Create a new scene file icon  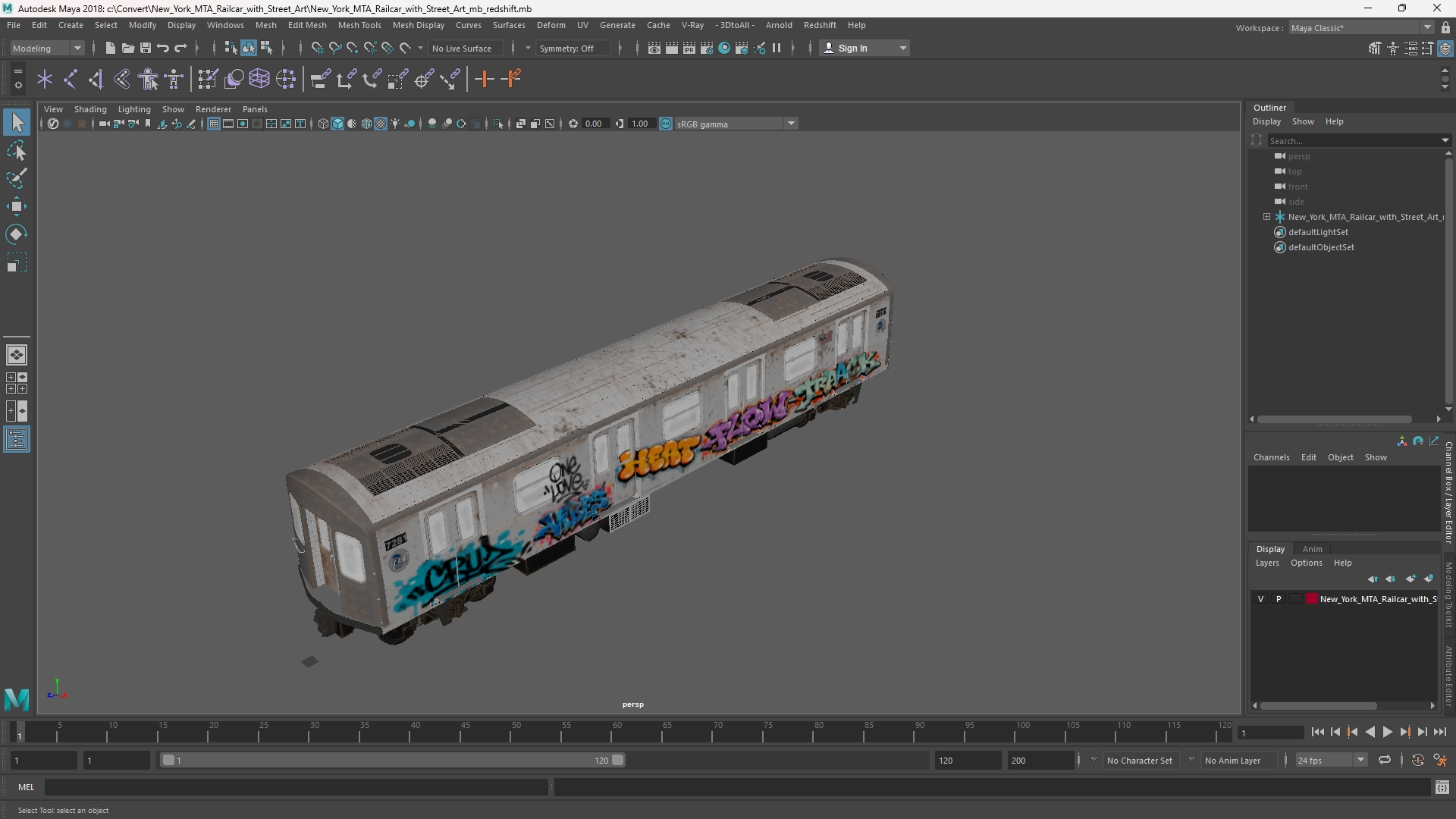click(x=110, y=48)
